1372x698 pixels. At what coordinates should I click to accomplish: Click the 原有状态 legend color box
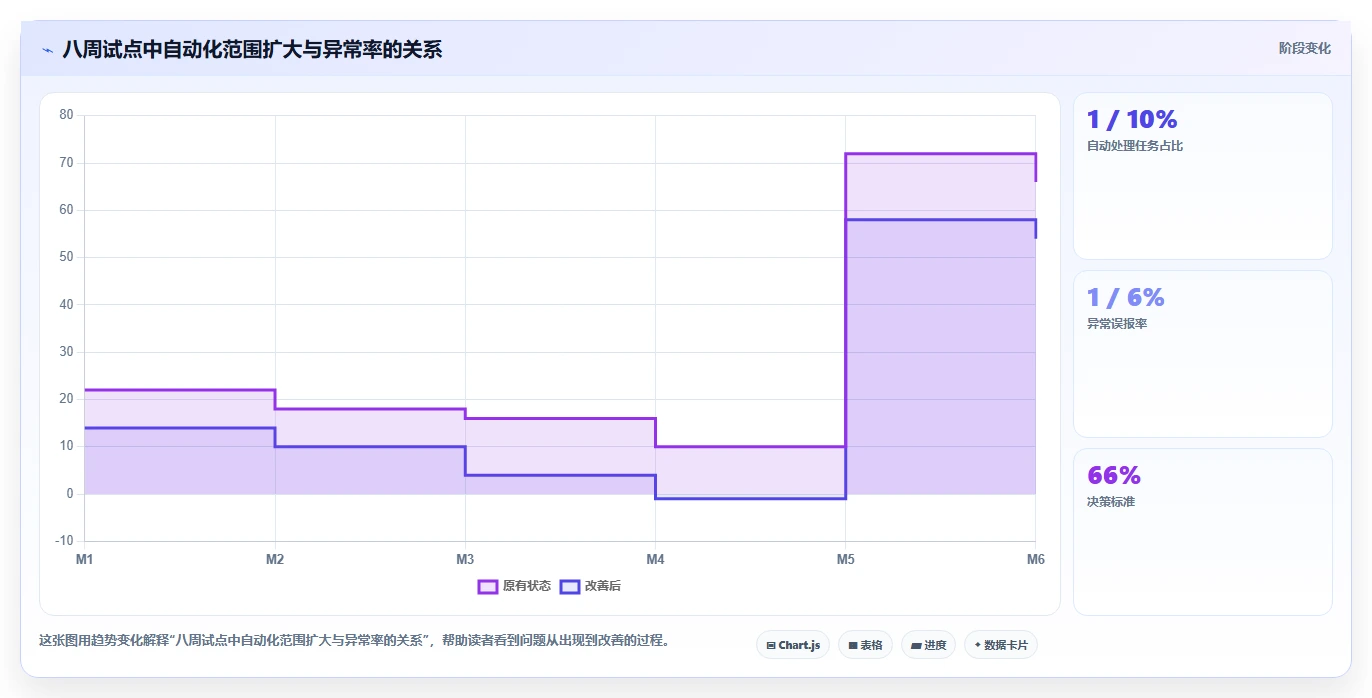point(488,586)
